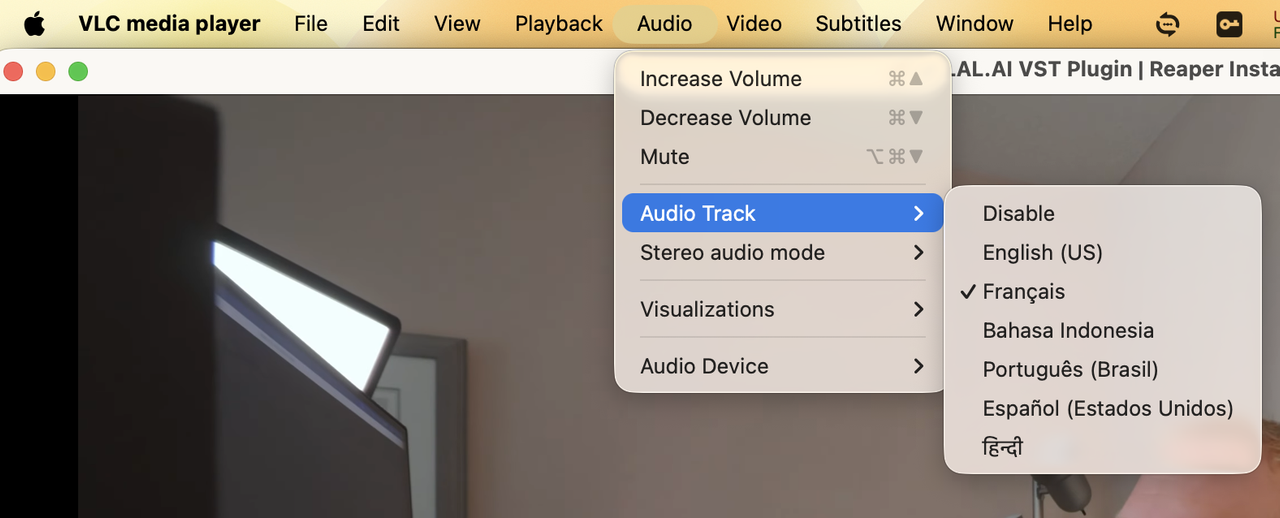Viewport: 1280px width, 518px height.
Task: Click Decrease Volume menu entry
Action: point(782,117)
